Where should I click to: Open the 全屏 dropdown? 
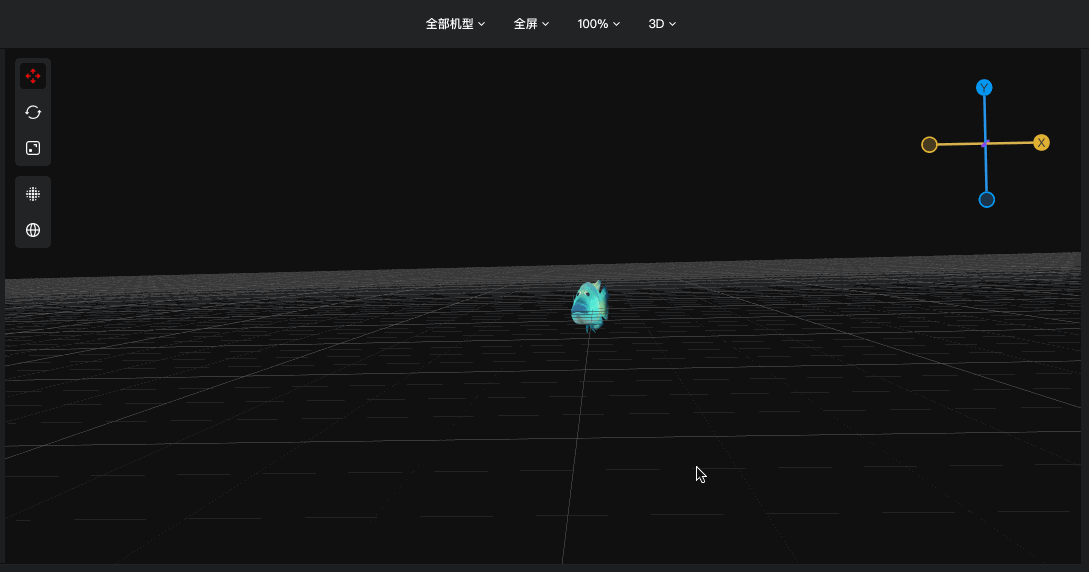pos(531,24)
